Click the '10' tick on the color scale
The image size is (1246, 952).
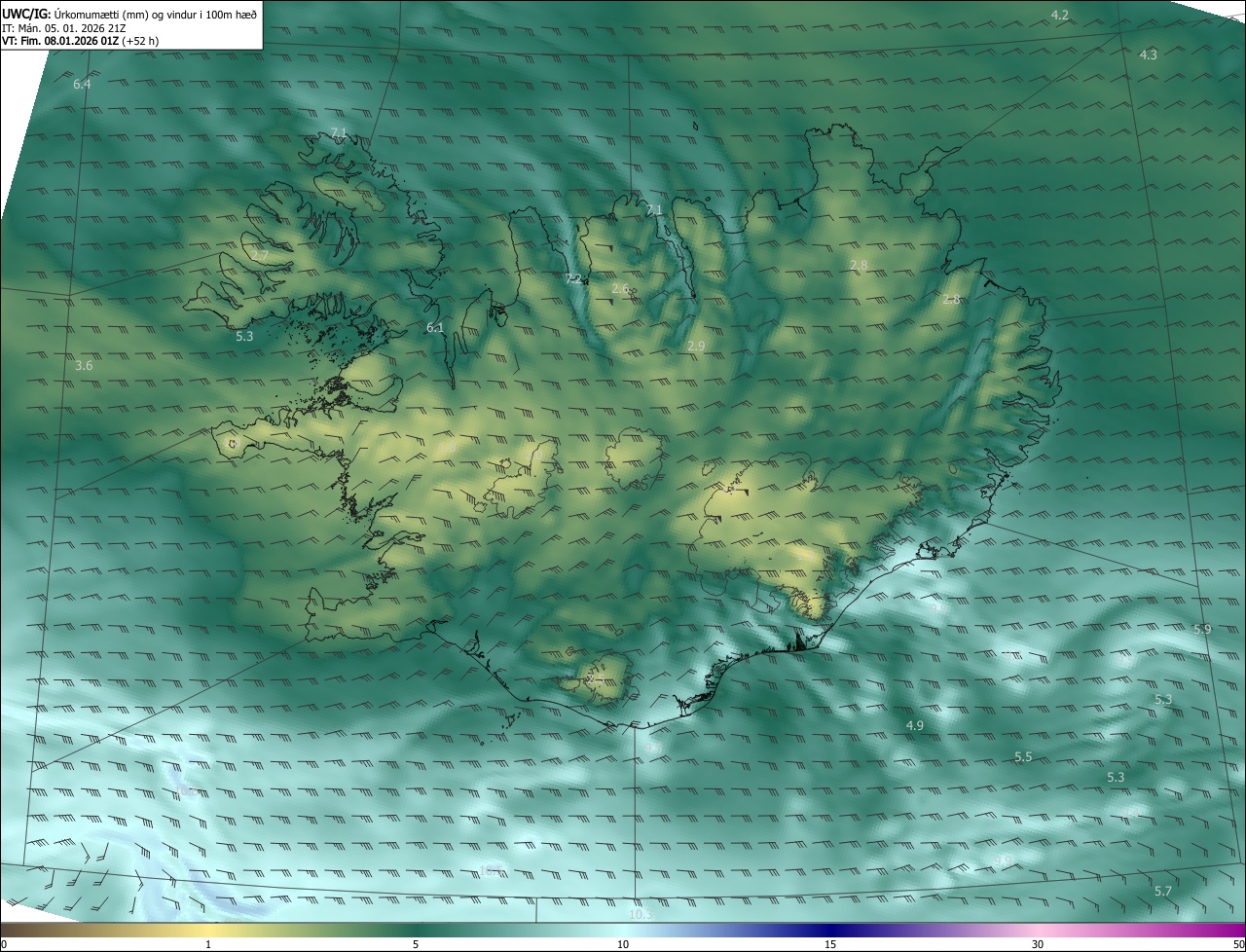pos(623,944)
